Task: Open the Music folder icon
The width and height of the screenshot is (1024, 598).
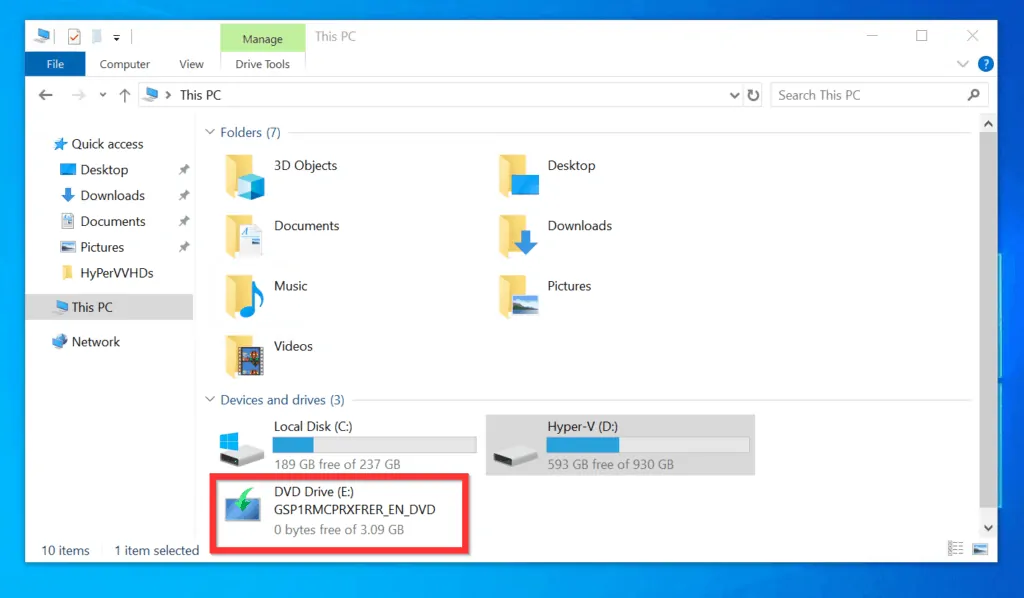Action: [x=244, y=297]
